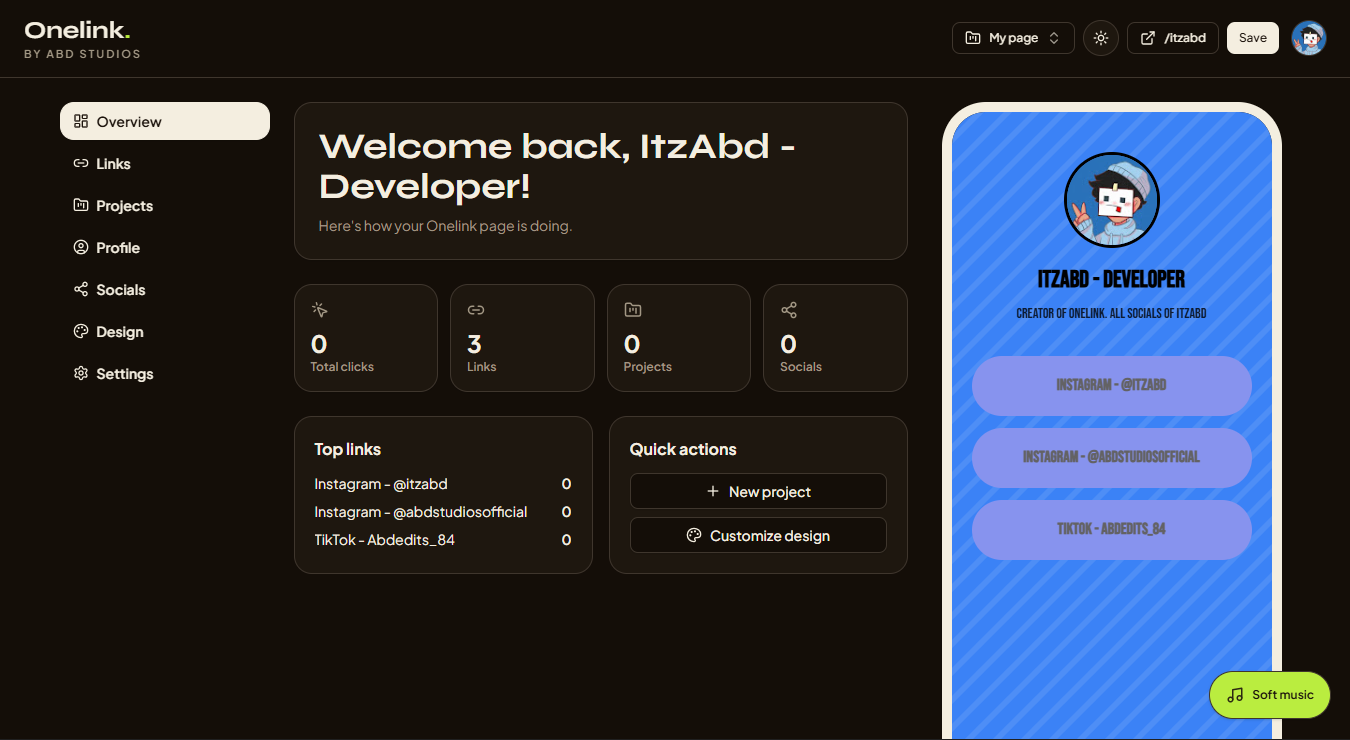Click the folder icon on the Projects card

pyautogui.click(x=632, y=310)
